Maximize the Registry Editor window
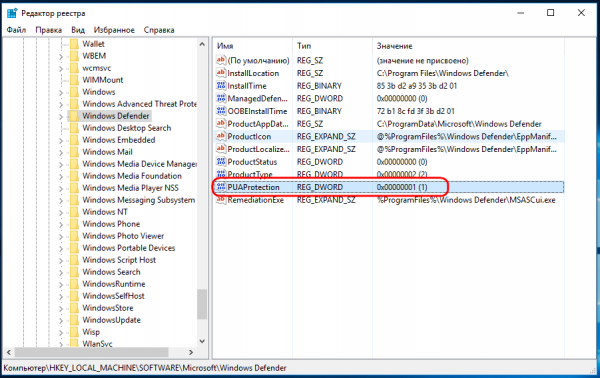 pyautogui.click(x=550, y=13)
